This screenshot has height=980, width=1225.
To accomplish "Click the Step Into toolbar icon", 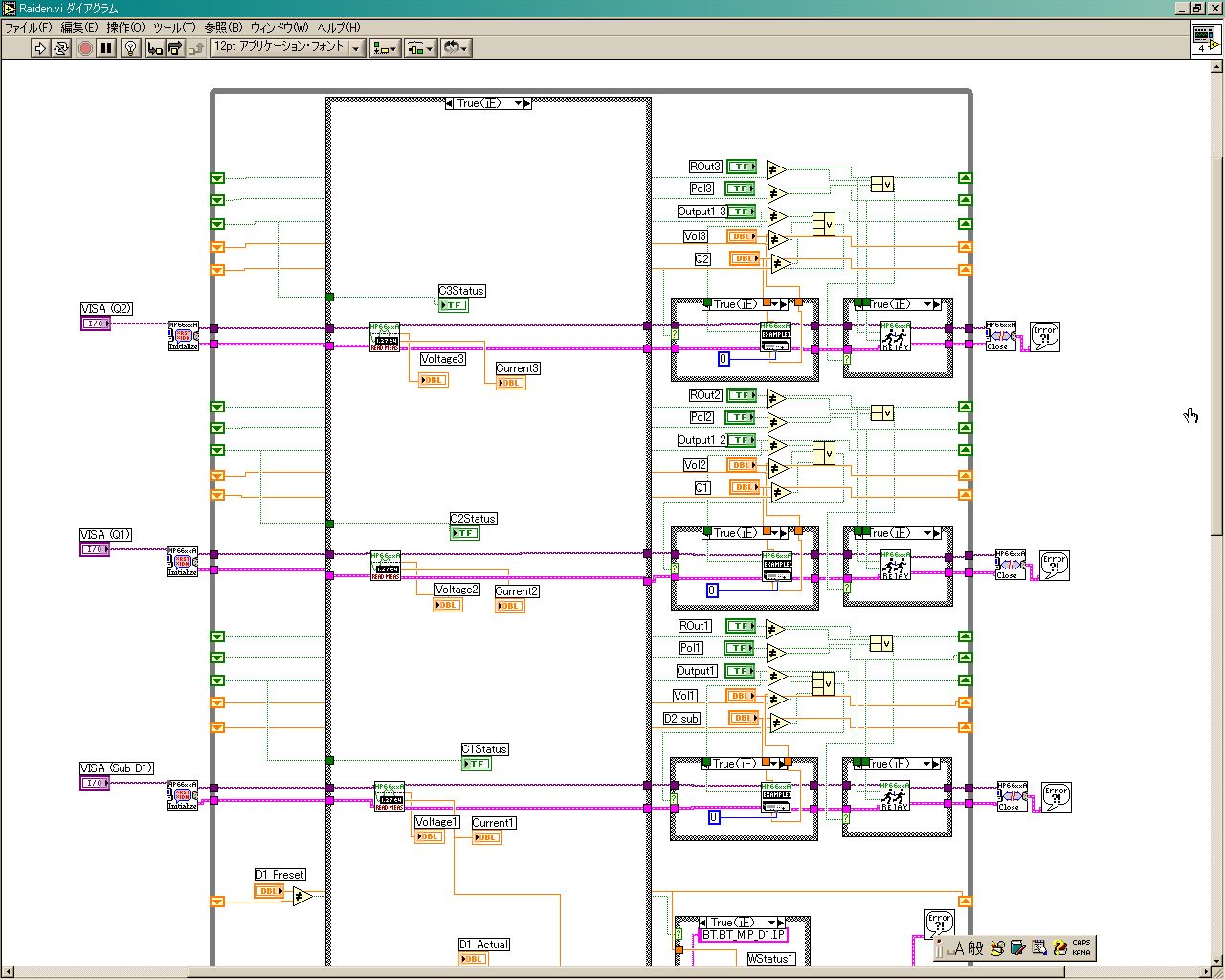I will [x=155, y=48].
